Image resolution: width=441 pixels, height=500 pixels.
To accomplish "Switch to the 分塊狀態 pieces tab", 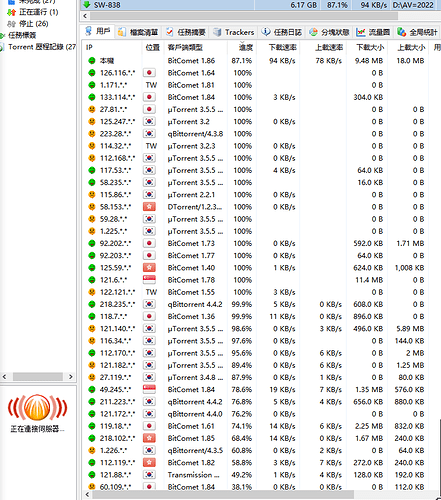I will pyautogui.click(x=329, y=32).
